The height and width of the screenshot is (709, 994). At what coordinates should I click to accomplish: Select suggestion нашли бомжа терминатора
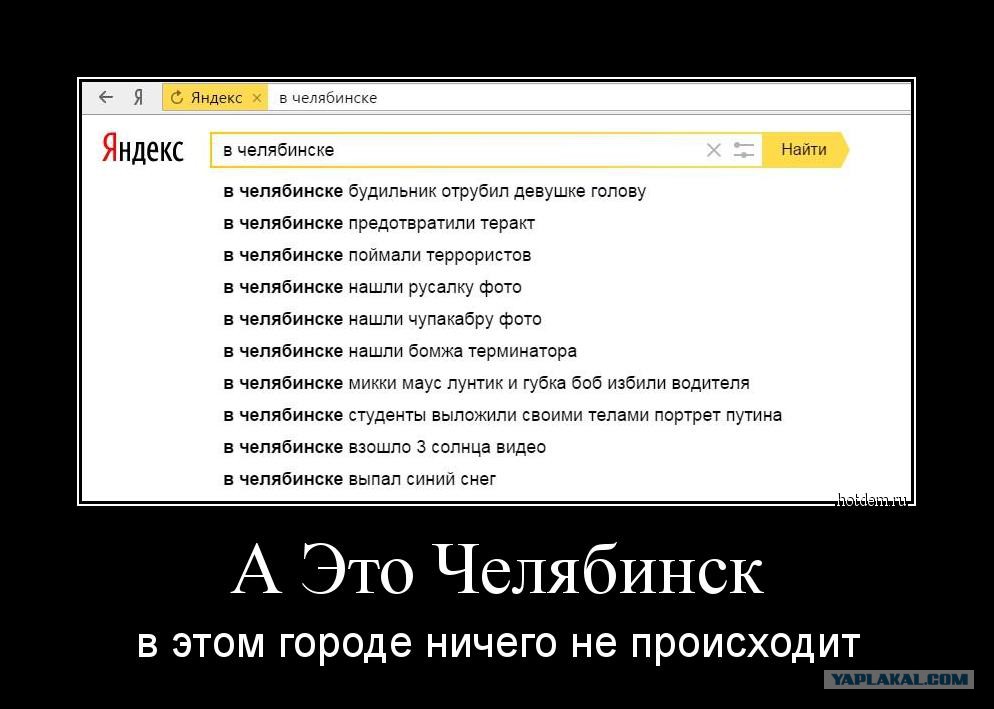(400, 351)
